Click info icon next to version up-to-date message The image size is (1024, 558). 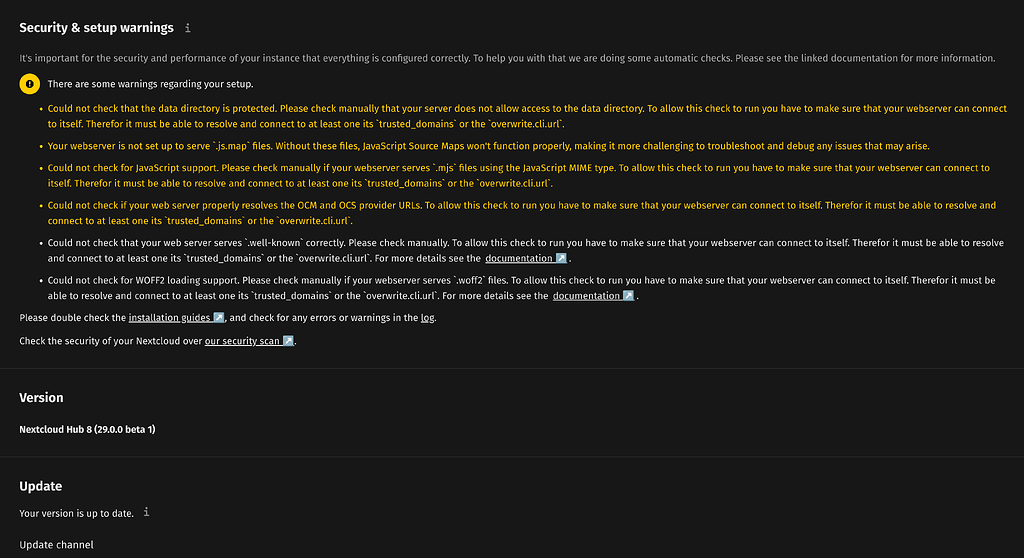[146, 513]
